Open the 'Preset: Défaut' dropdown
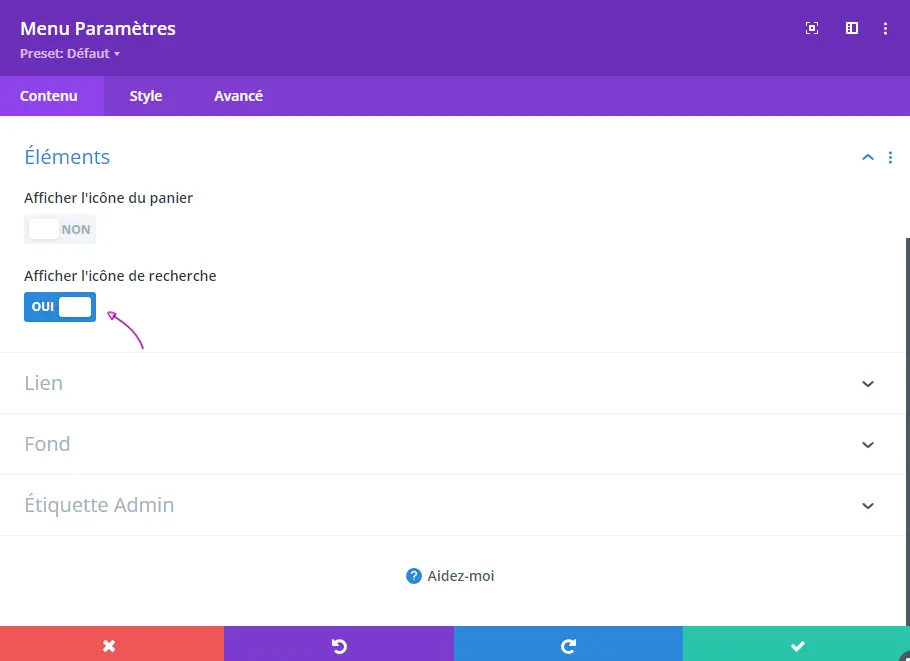 [x=70, y=54]
